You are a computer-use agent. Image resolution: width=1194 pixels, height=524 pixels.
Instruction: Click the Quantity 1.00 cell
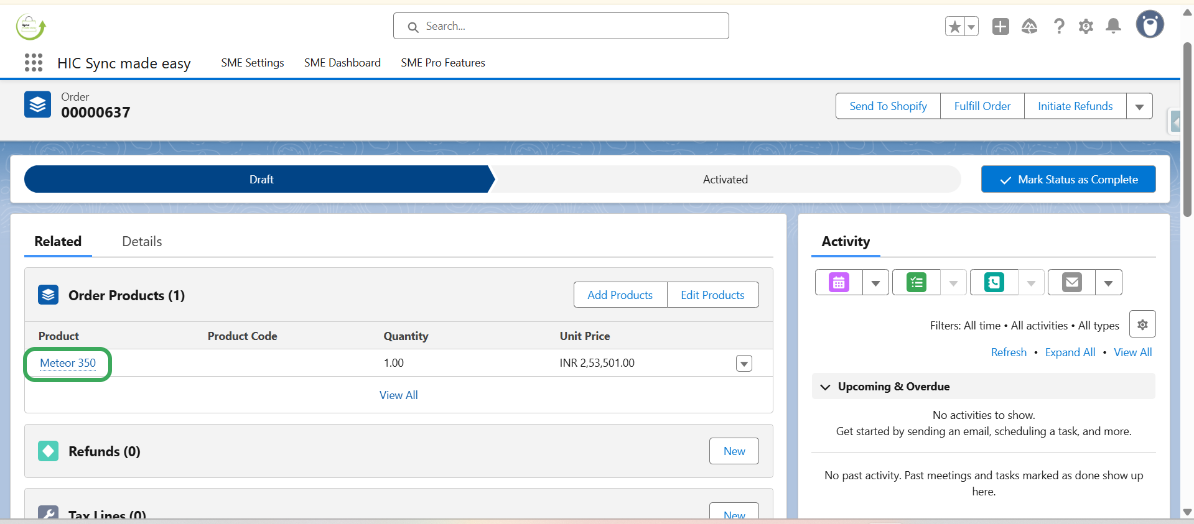pyautogui.click(x=394, y=363)
